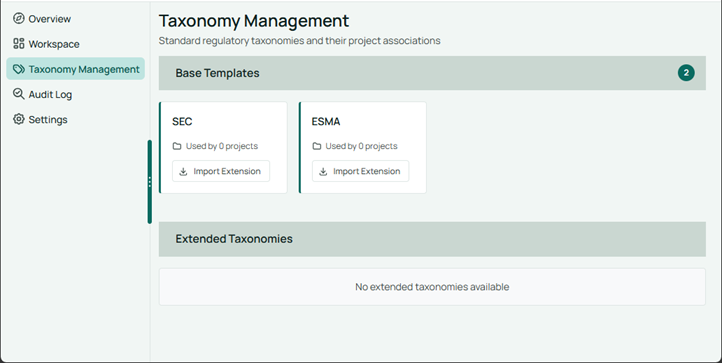Click the Settings gear icon

click(18, 119)
